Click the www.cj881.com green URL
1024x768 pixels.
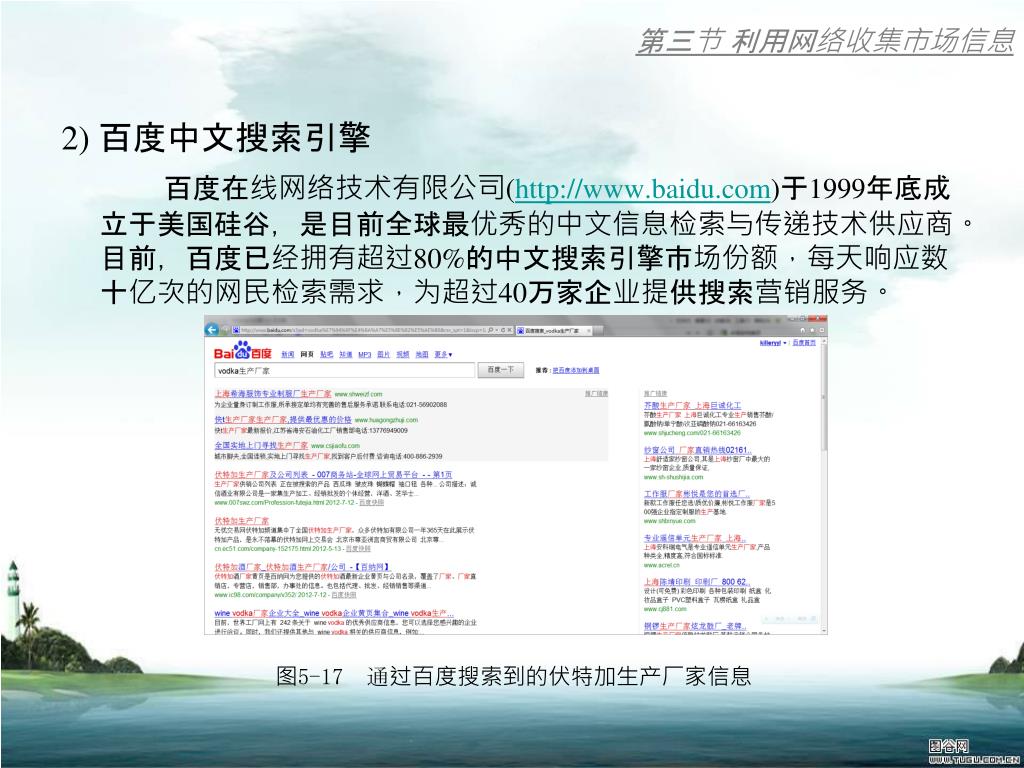[665, 609]
